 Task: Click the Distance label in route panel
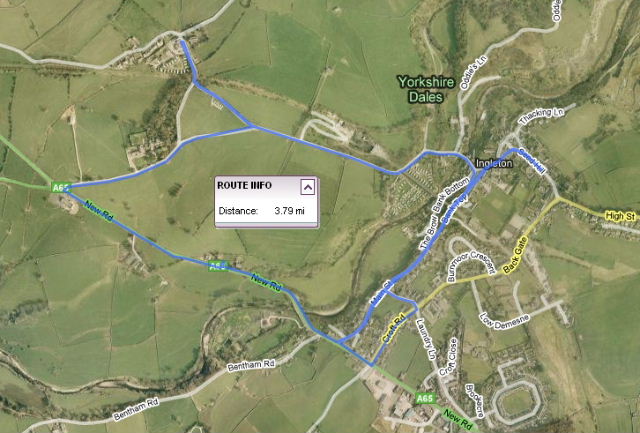tap(238, 211)
